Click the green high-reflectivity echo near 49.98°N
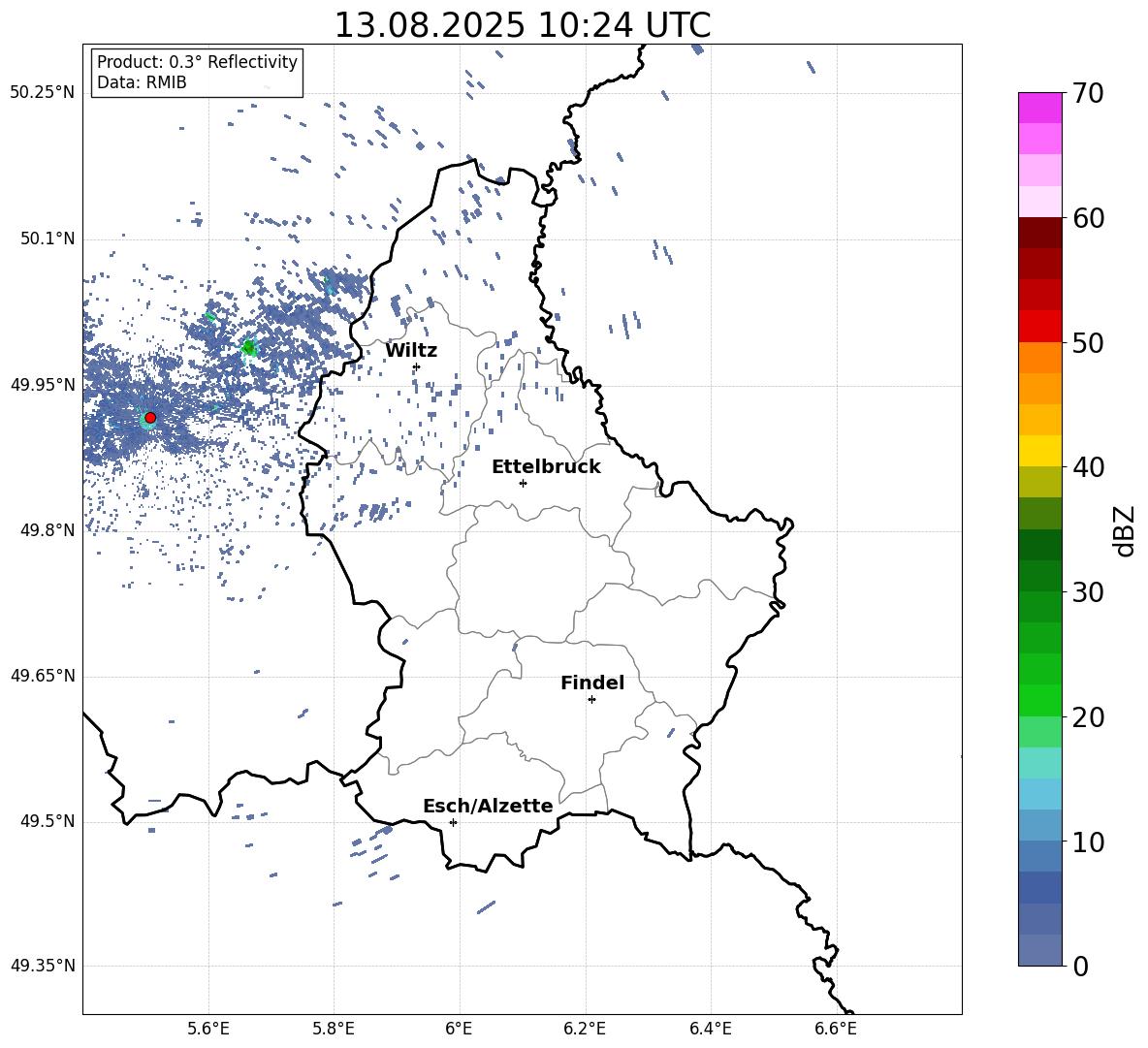 click(249, 348)
